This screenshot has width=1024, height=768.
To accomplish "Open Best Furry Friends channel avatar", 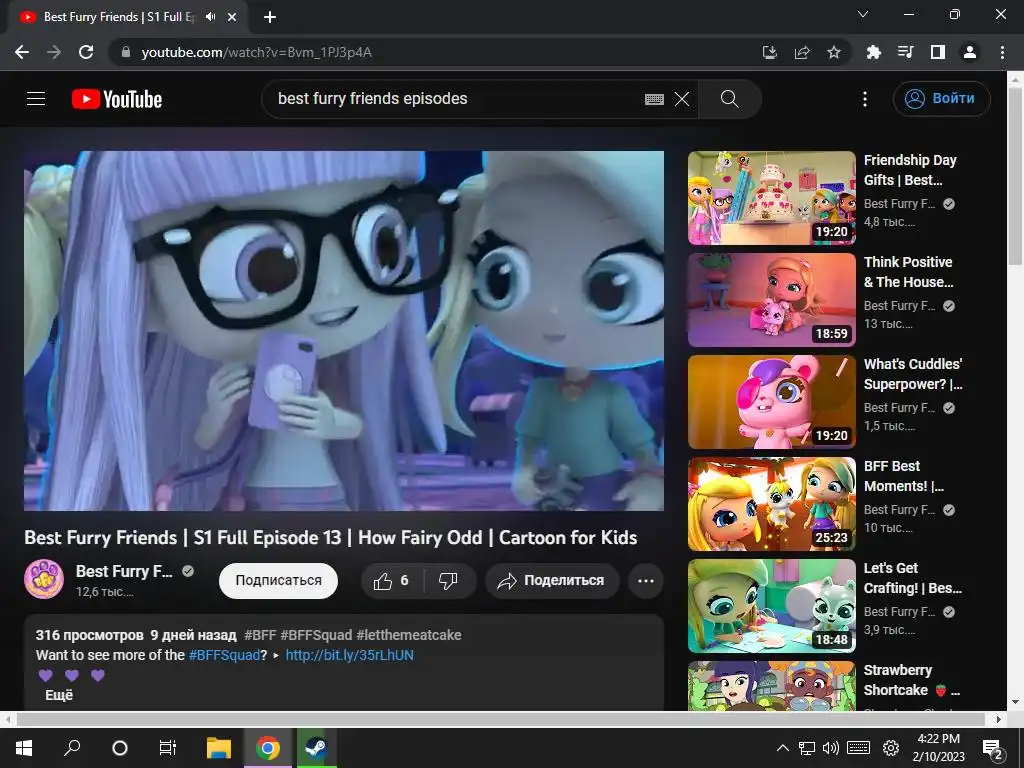I will click(x=44, y=579).
